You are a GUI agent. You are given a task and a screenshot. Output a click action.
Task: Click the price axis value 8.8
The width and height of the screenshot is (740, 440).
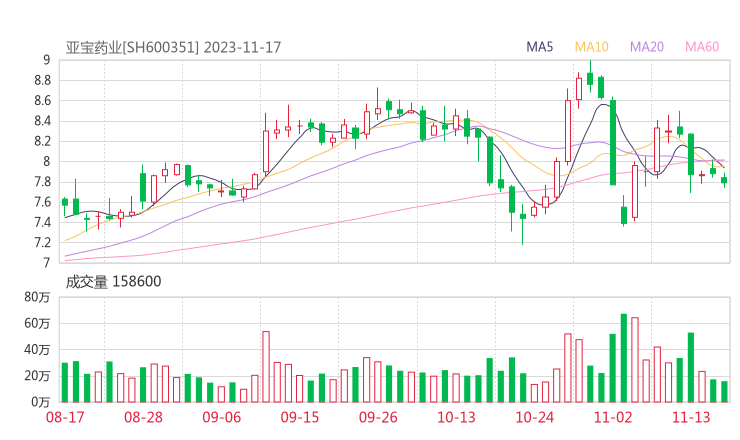(x=42, y=80)
